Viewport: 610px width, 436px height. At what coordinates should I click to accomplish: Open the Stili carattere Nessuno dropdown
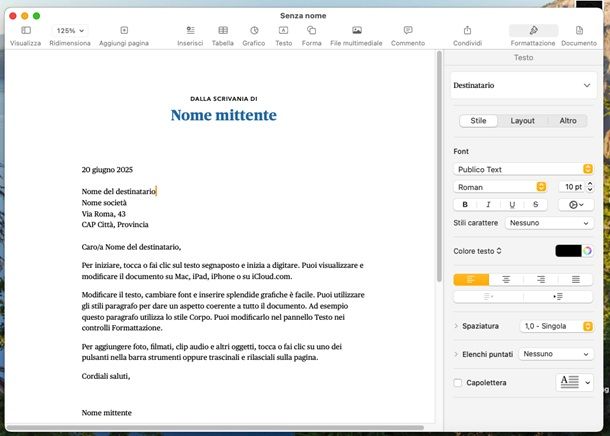click(x=549, y=223)
